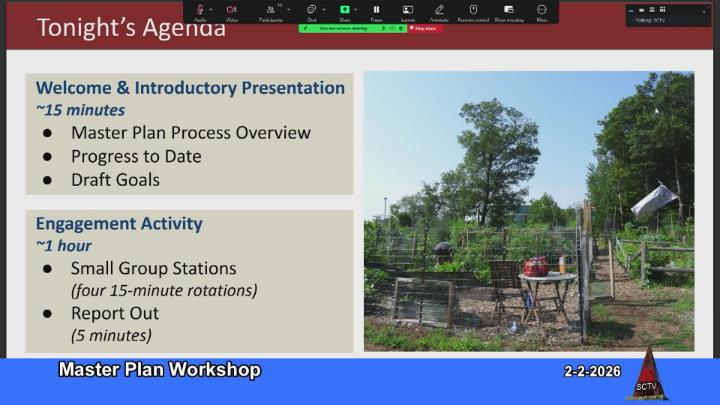
Task: Pause the screen share
Action: (376, 10)
